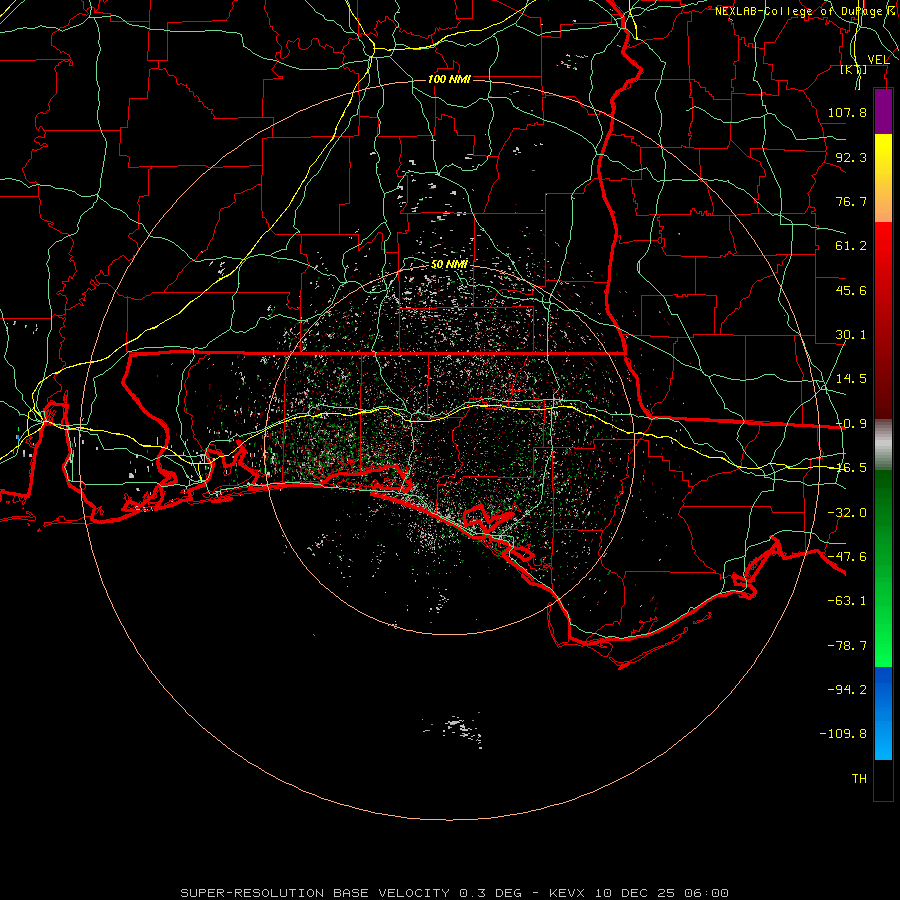Viewport: 900px width, 900px height.
Task: Click the 100 NMI range ring label
Action: [449, 79]
